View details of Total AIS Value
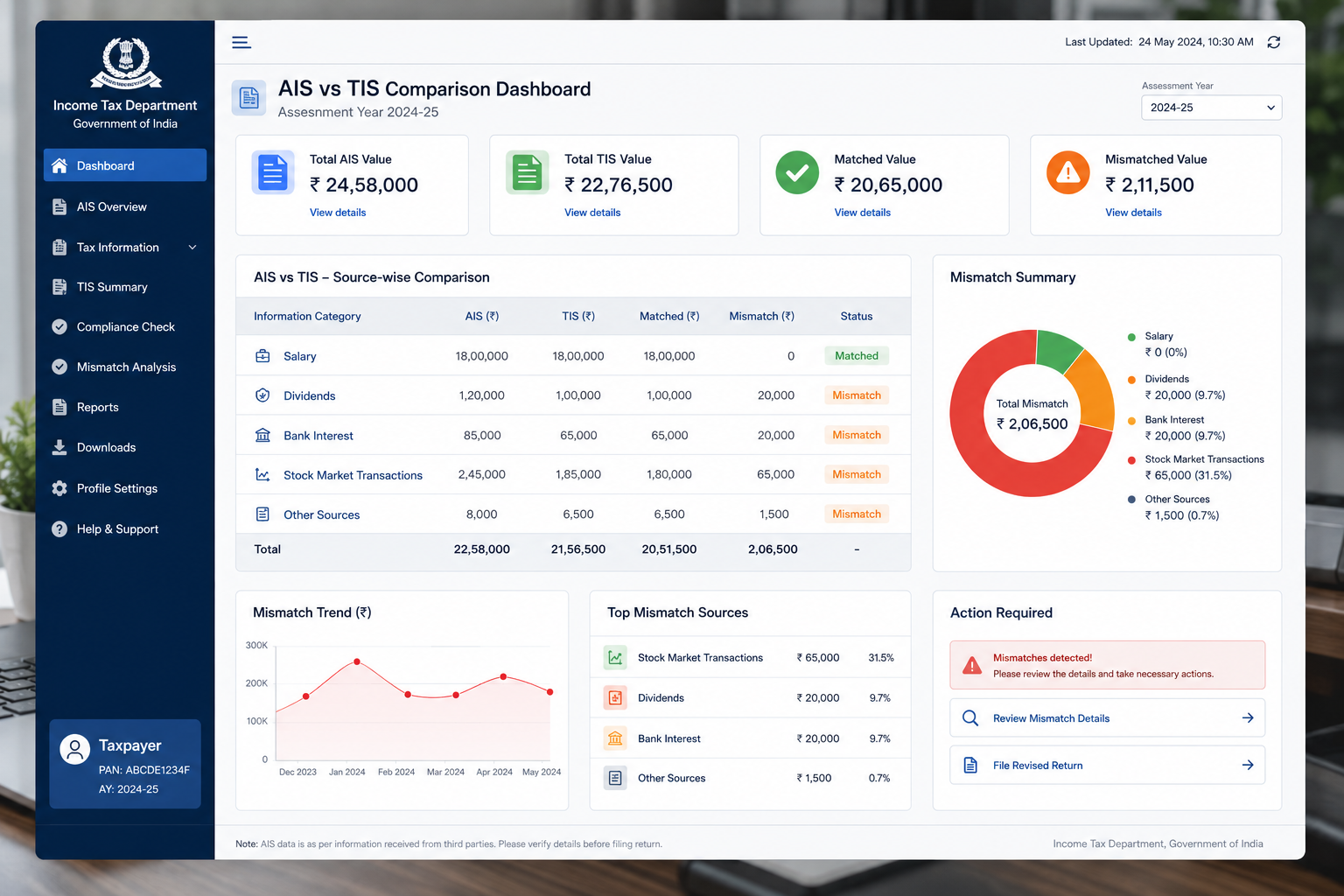This screenshot has width=1344, height=896. click(x=338, y=213)
